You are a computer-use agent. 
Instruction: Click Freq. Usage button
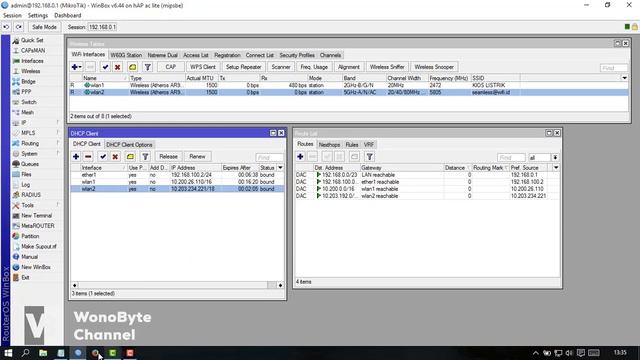(314, 67)
